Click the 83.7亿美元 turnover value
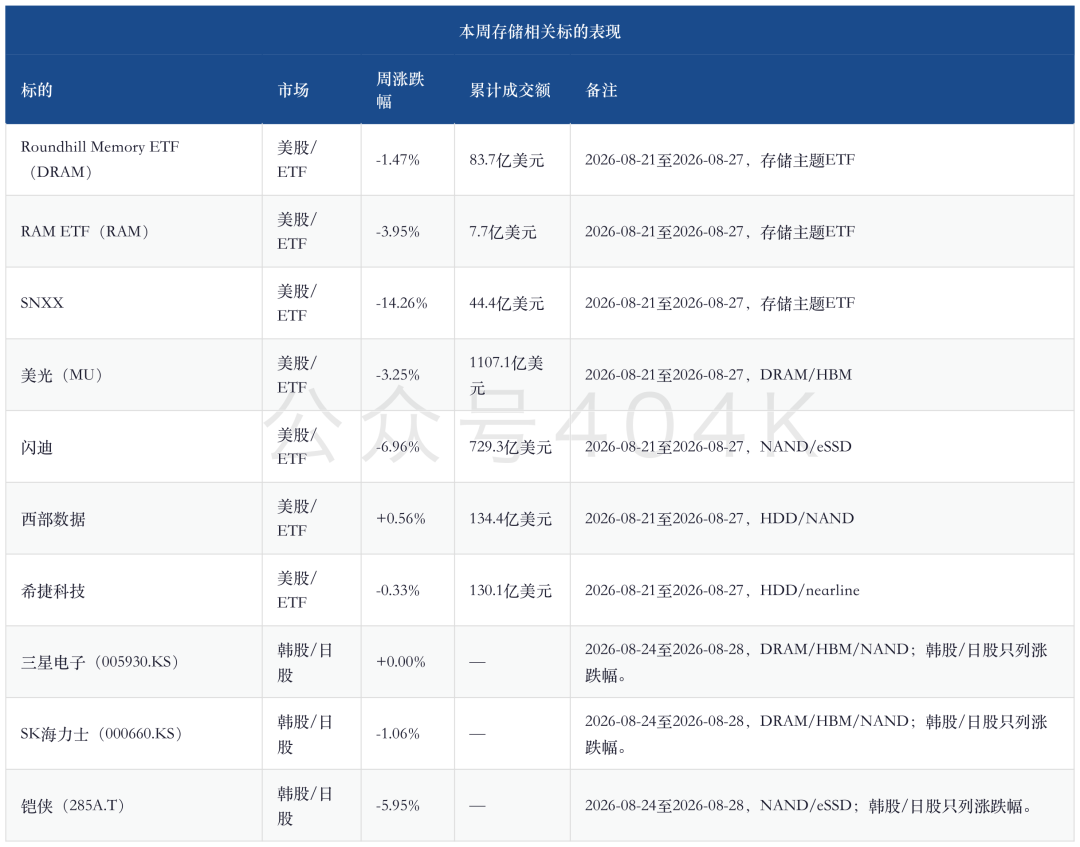 (506, 160)
